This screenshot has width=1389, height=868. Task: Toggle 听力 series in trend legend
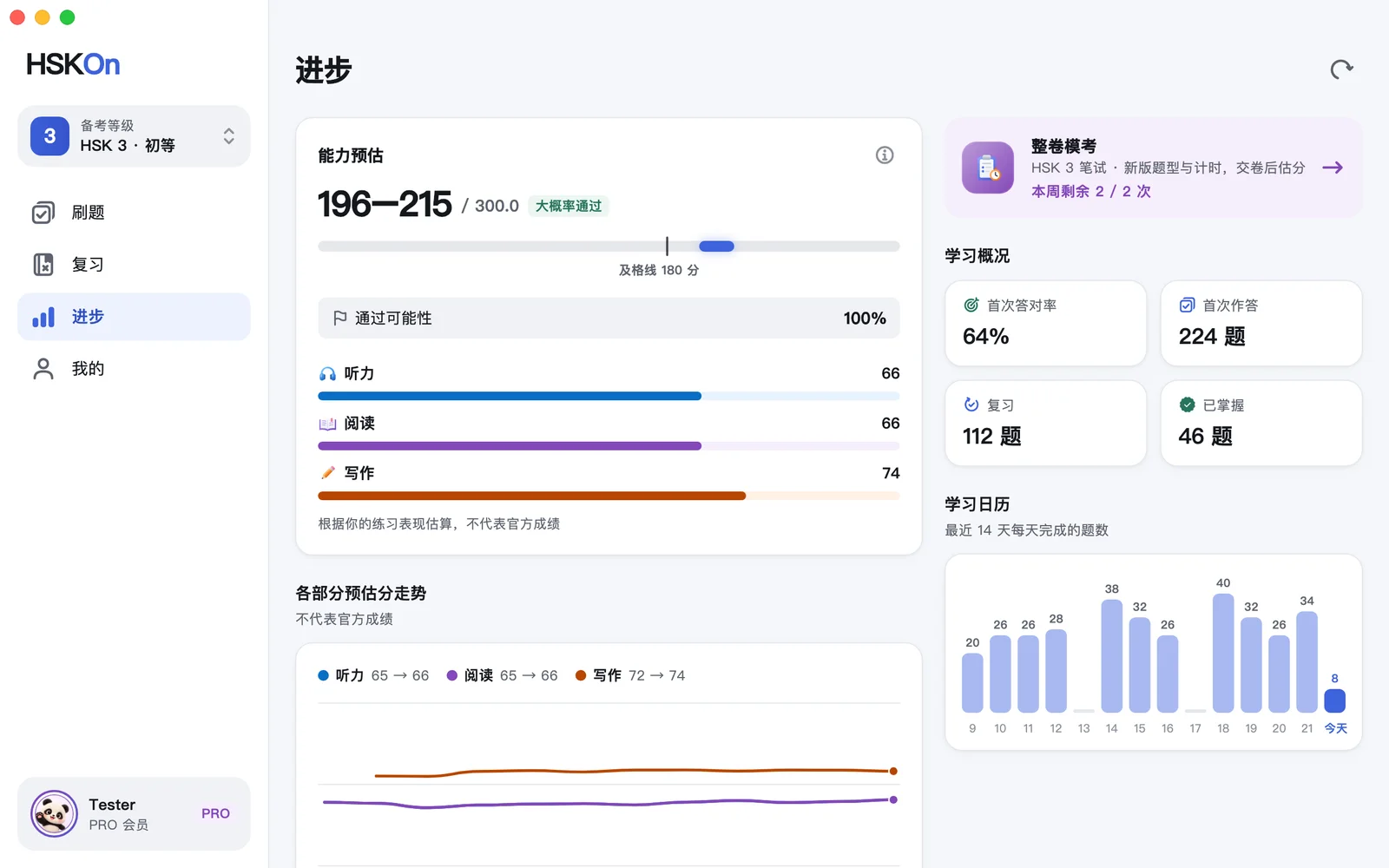click(373, 675)
